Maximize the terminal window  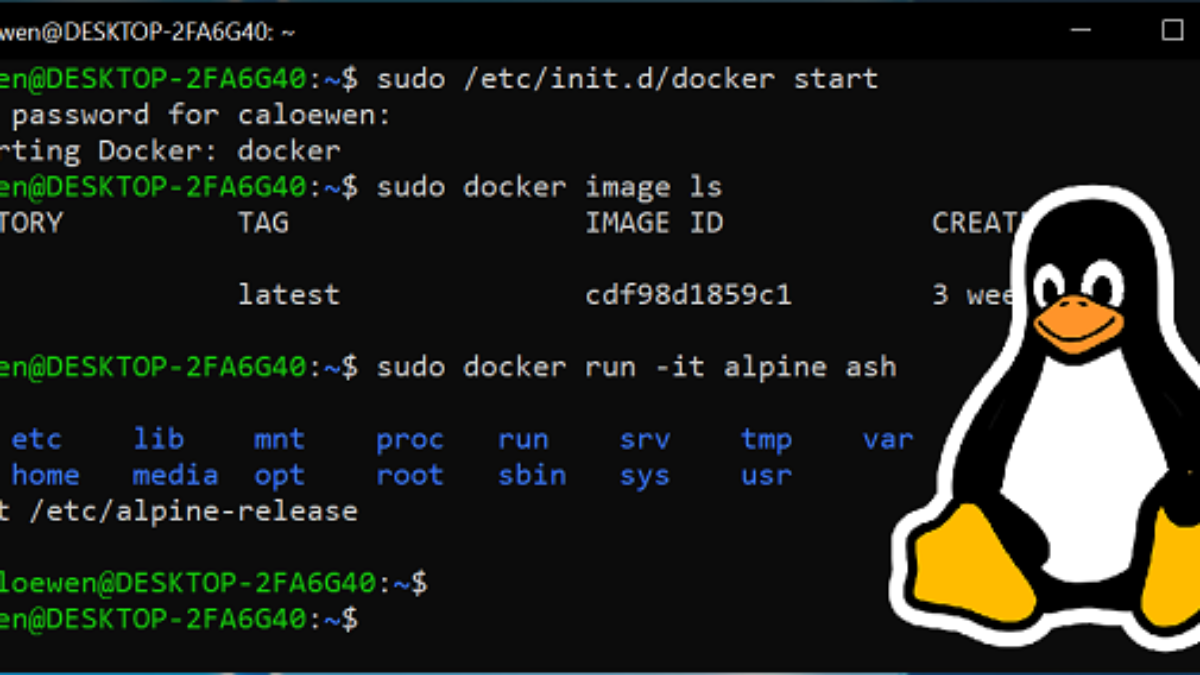(x=1172, y=30)
